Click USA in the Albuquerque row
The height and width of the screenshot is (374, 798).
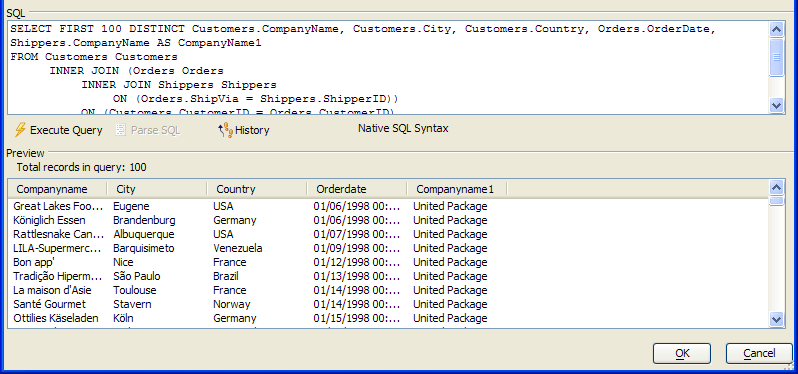(223, 235)
